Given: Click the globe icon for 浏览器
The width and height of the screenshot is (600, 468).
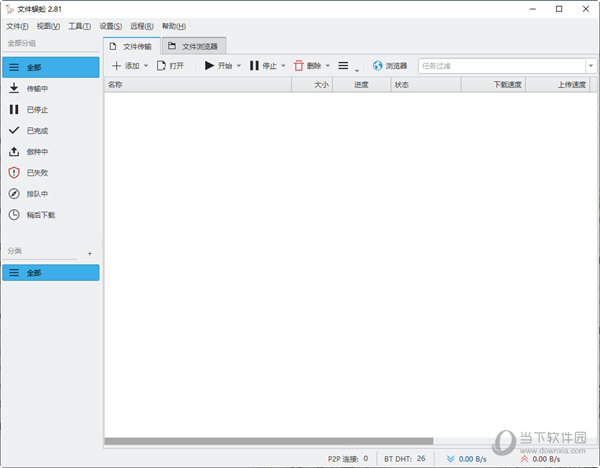Looking at the screenshot, I should pos(377,66).
